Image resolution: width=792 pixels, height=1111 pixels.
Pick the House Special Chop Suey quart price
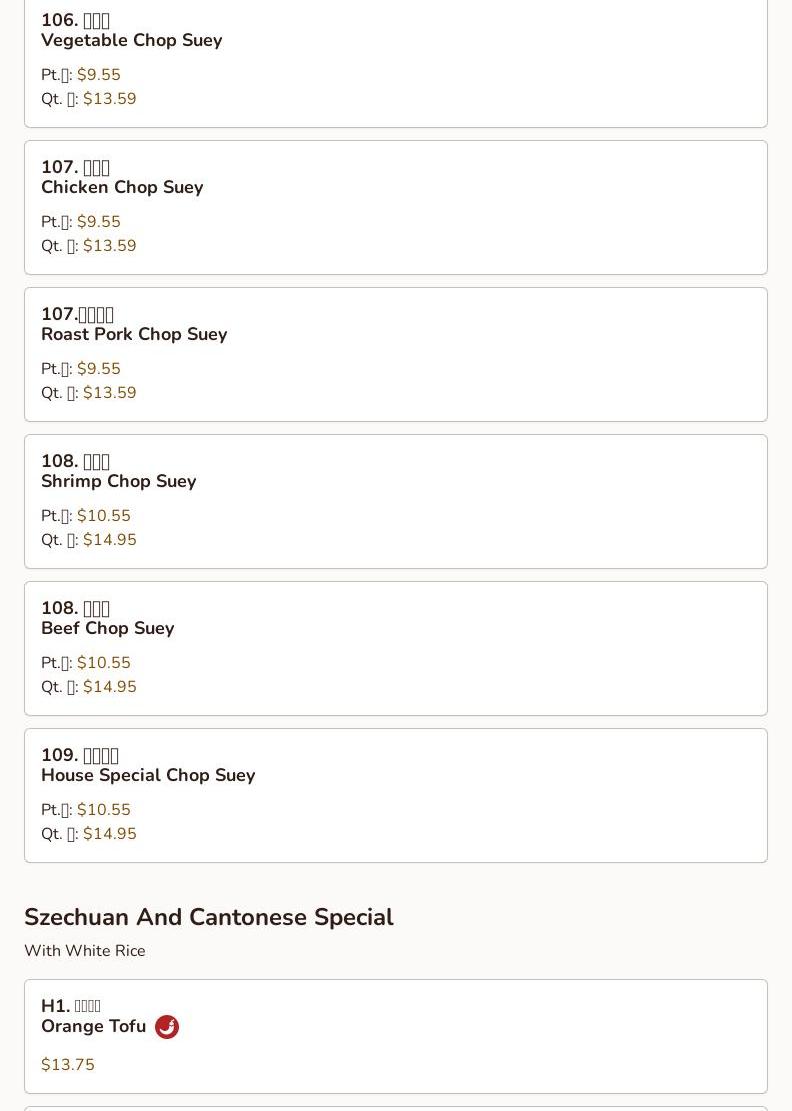[110, 833]
